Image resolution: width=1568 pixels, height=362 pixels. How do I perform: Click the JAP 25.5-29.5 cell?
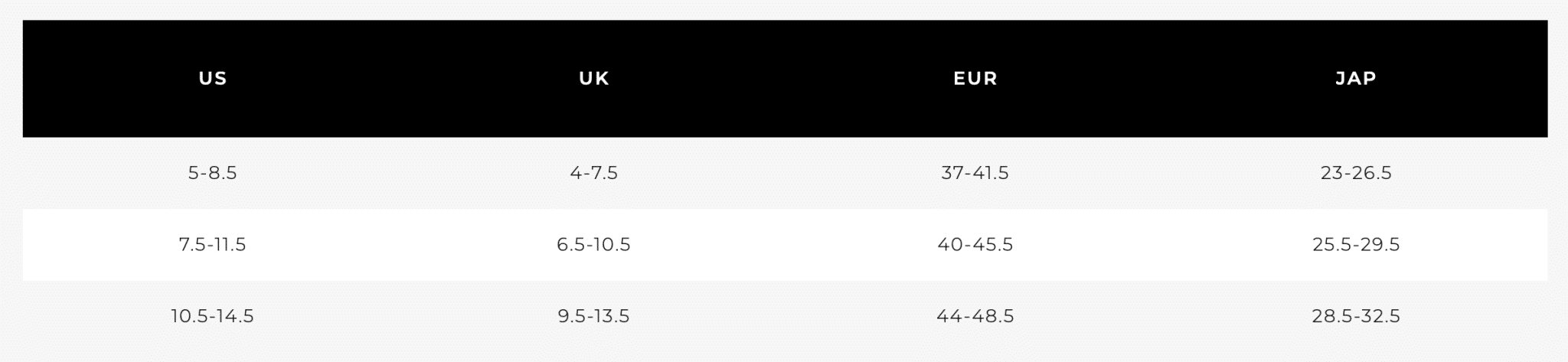click(x=1356, y=245)
